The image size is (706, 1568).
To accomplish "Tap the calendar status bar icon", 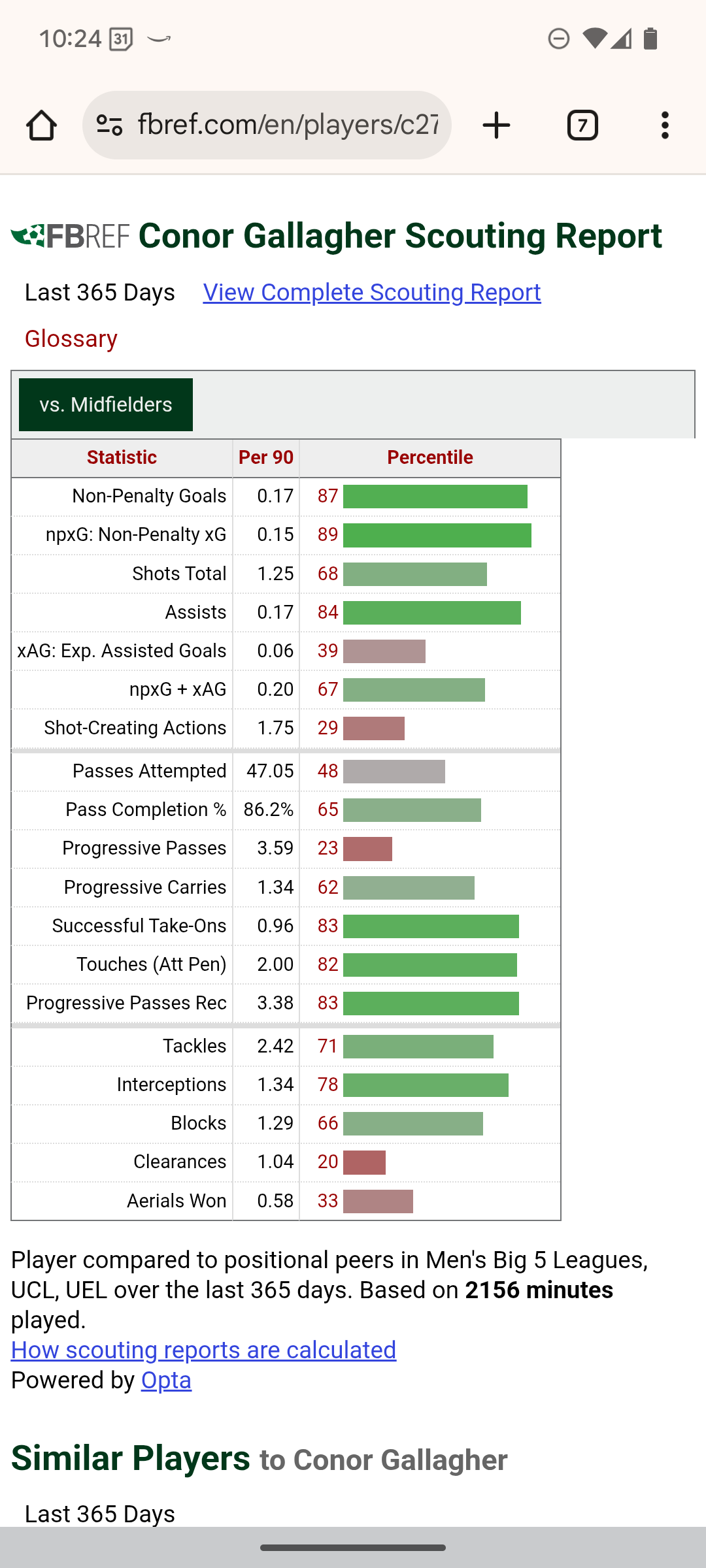I will coord(122,39).
